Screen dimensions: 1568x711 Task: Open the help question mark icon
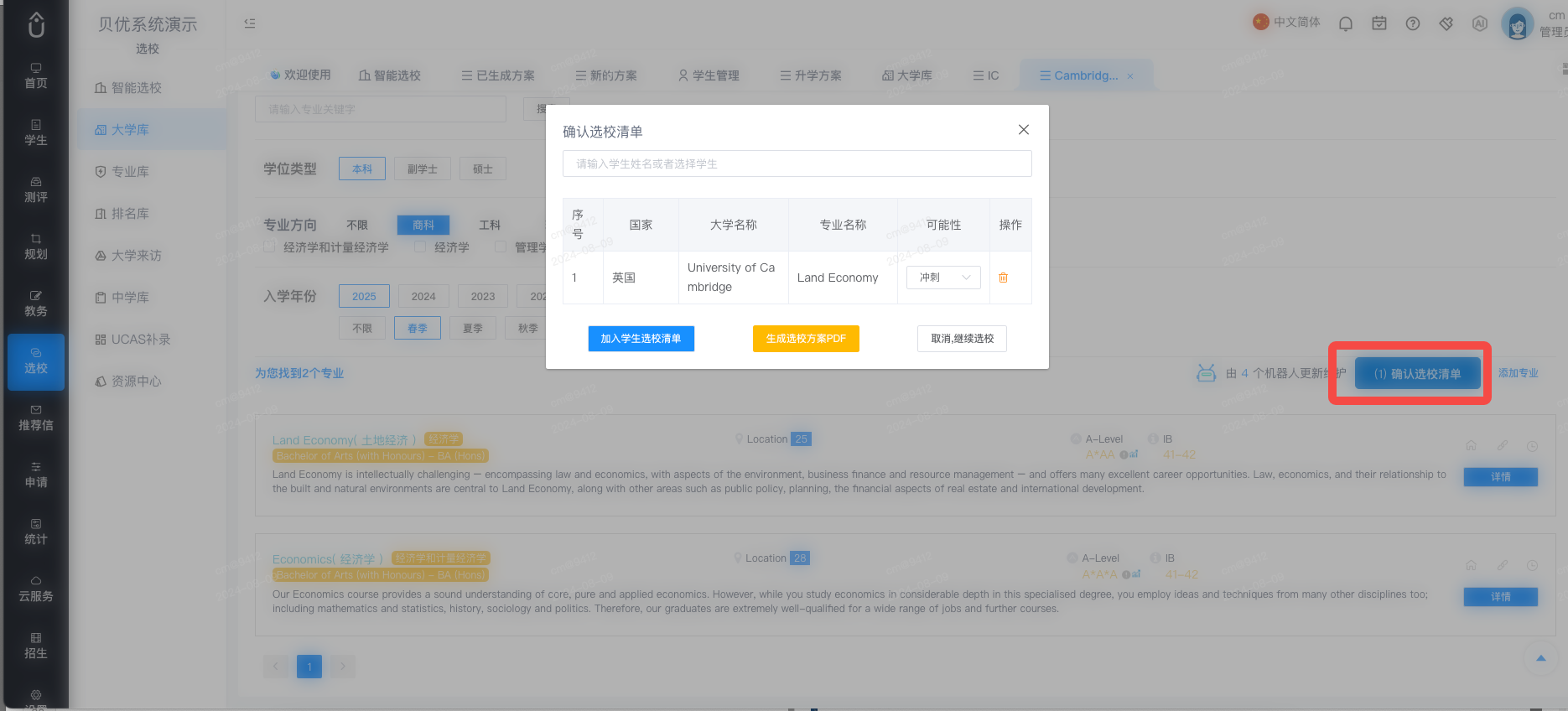pyautogui.click(x=1413, y=23)
